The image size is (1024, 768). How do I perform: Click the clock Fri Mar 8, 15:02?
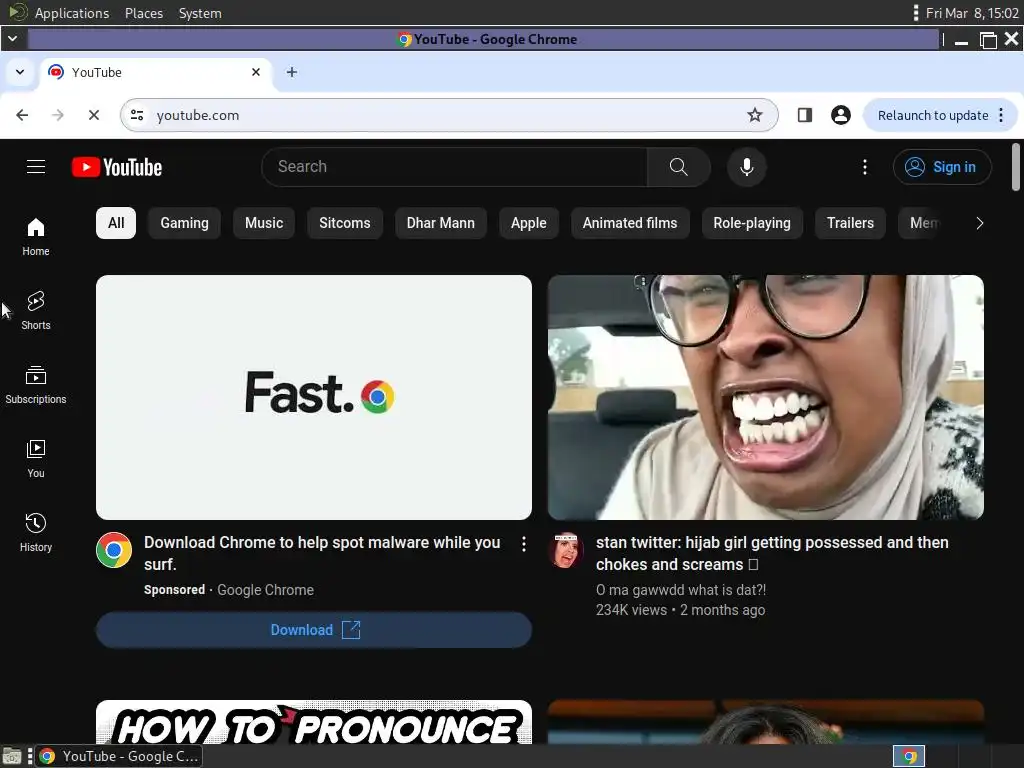click(972, 13)
